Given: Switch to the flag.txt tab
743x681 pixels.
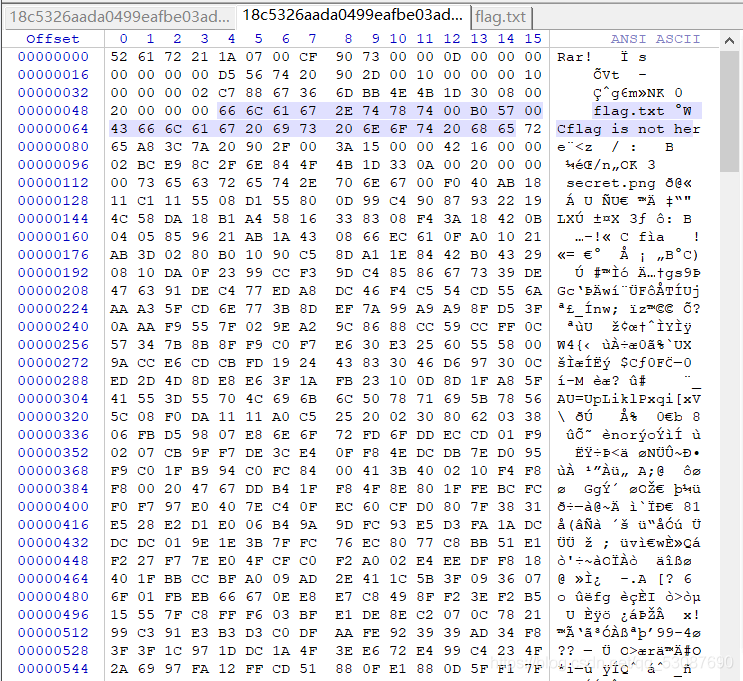Looking at the screenshot, I should [x=500, y=17].
